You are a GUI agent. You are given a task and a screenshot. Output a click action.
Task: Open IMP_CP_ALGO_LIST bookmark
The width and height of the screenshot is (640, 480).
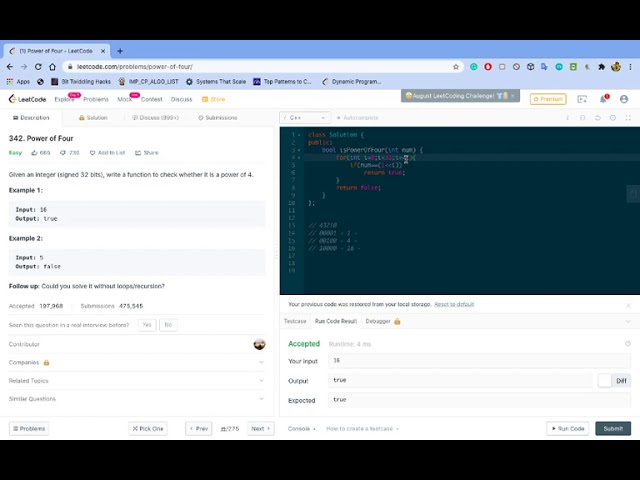pyautogui.click(x=149, y=82)
